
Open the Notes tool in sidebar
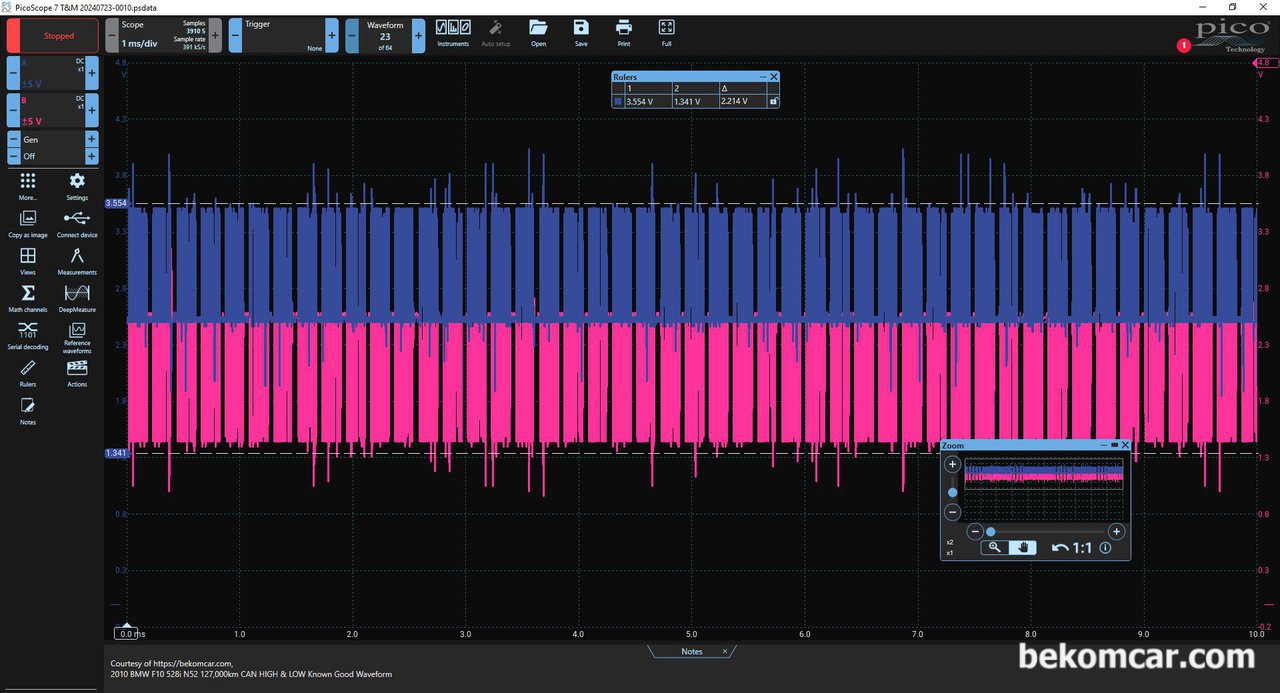tap(28, 410)
